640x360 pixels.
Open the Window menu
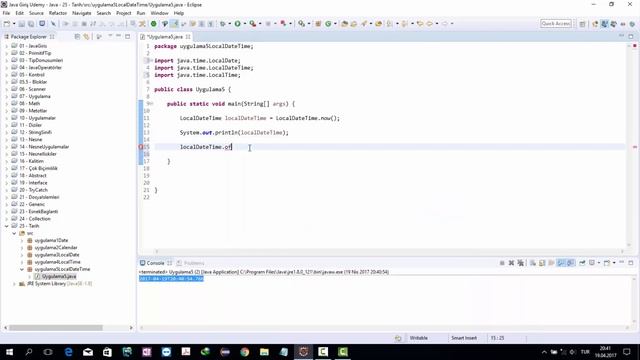[x=160, y=13]
